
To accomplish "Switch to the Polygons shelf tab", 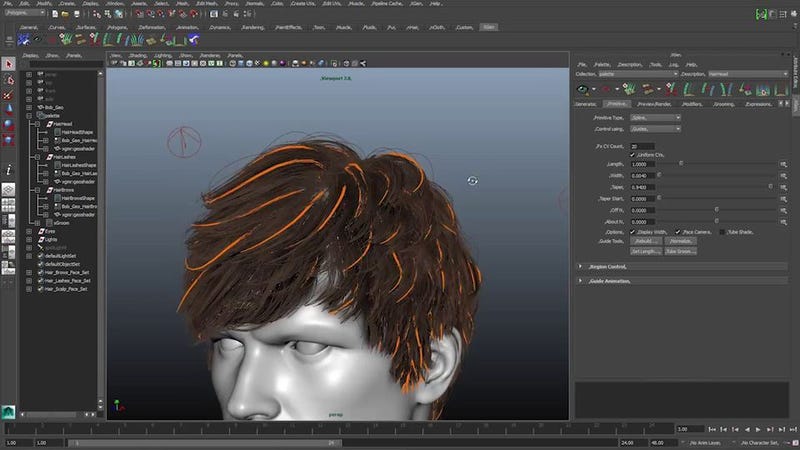I will point(117,28).
